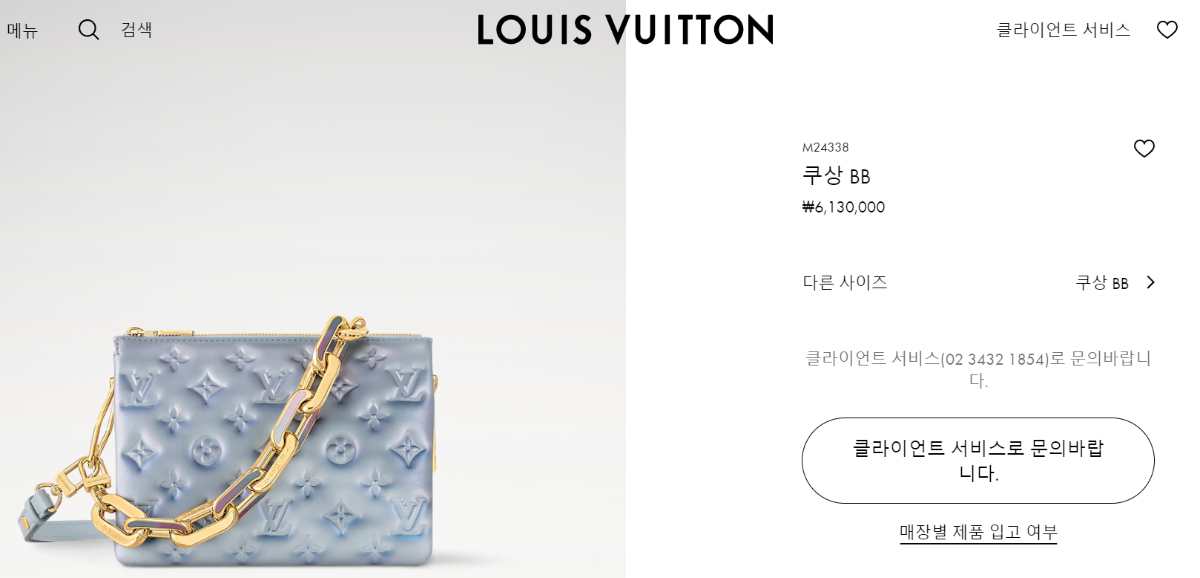The height and width of the screenshot is (578, 1200).
Task: Open 클라이언트 서비스 in the header
Action: [x=1063, y=30]
